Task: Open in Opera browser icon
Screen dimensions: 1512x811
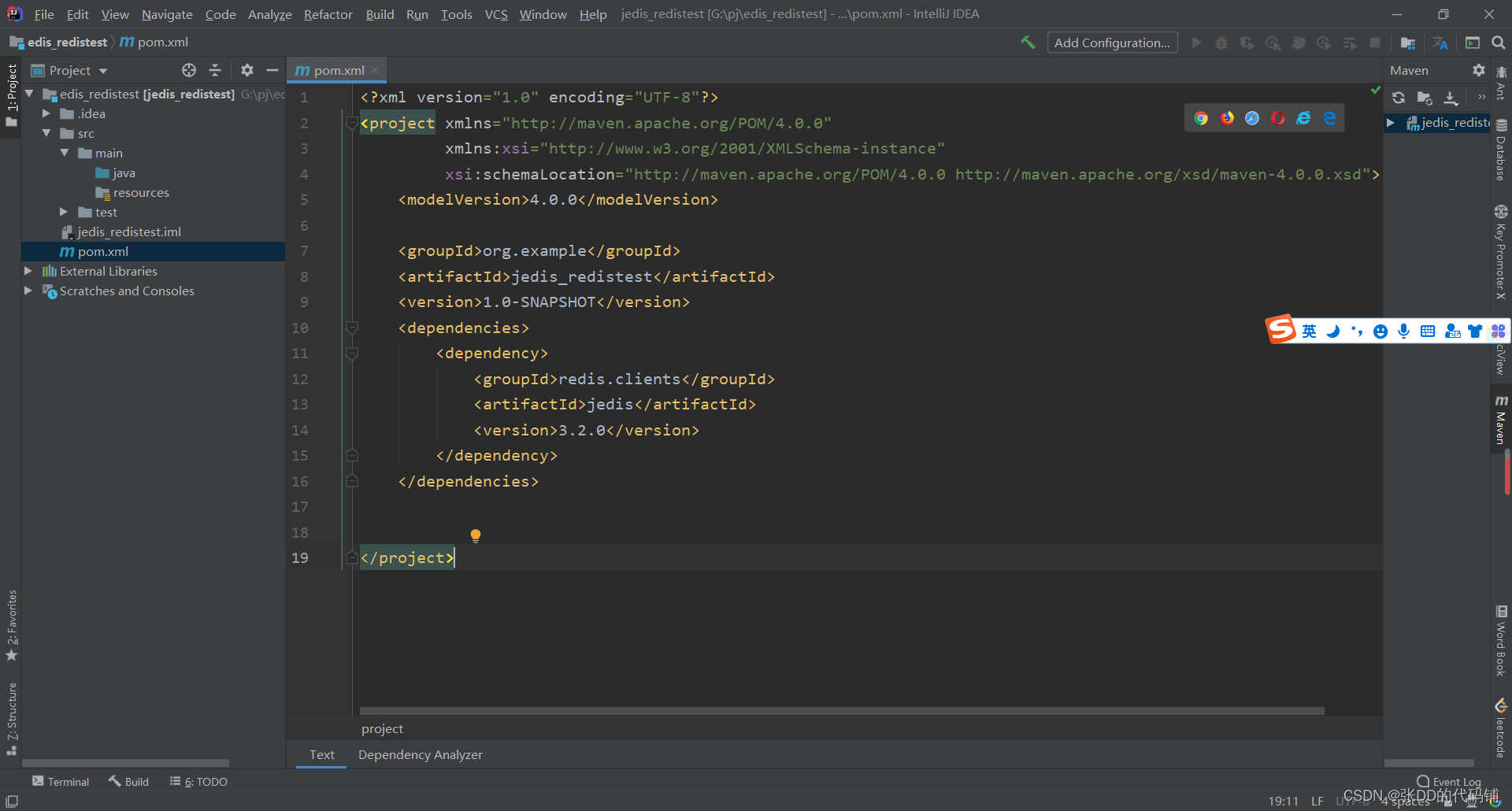Action: (1278, 118)
